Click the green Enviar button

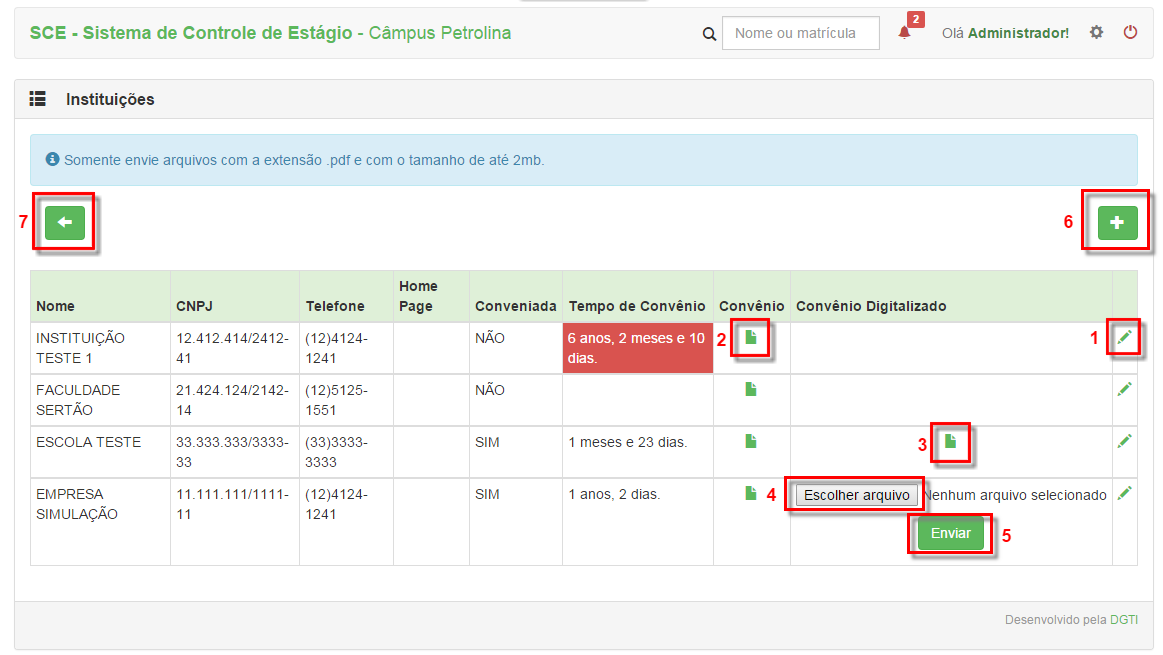(950, 533)
